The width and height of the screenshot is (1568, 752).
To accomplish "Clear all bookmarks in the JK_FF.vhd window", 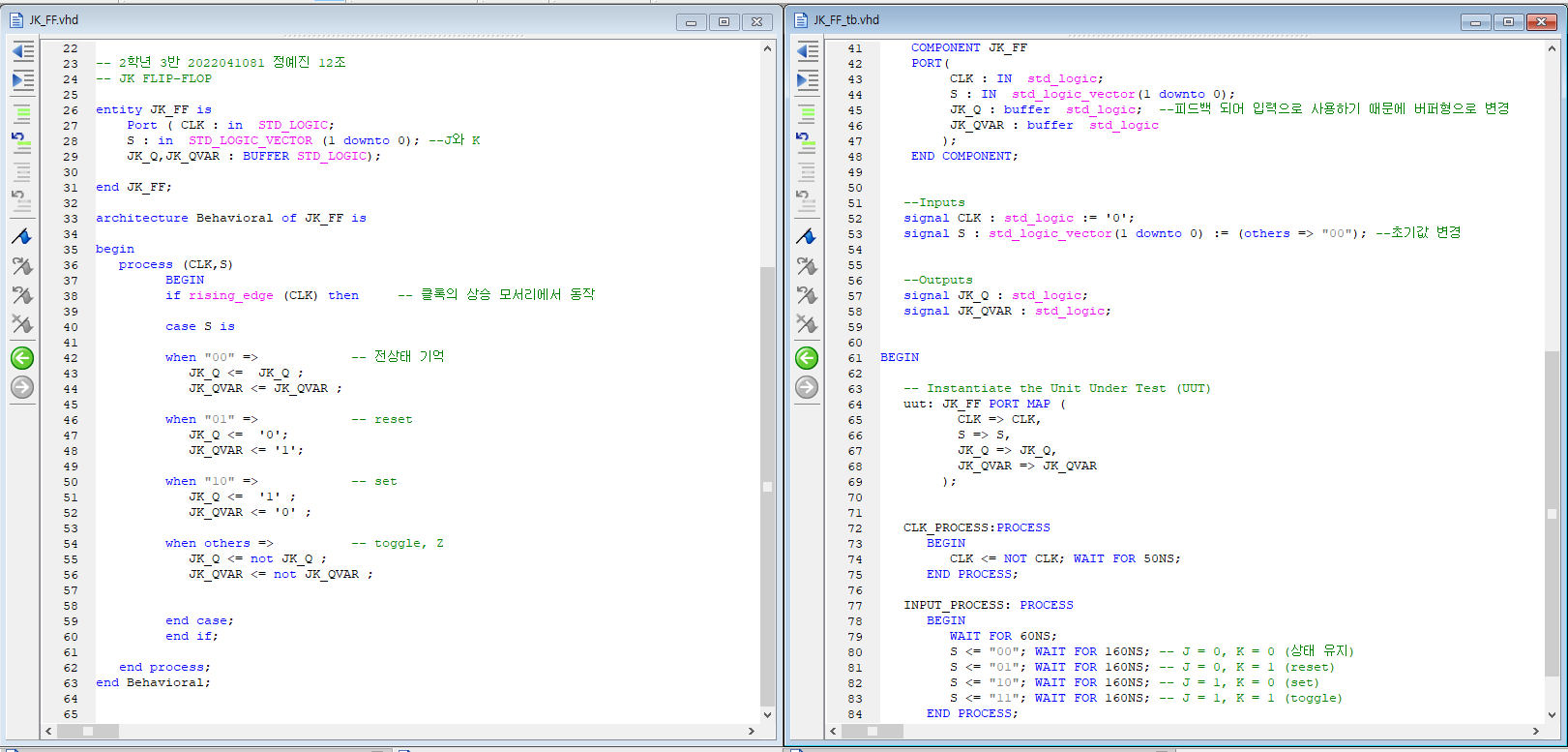I will 22,323.
